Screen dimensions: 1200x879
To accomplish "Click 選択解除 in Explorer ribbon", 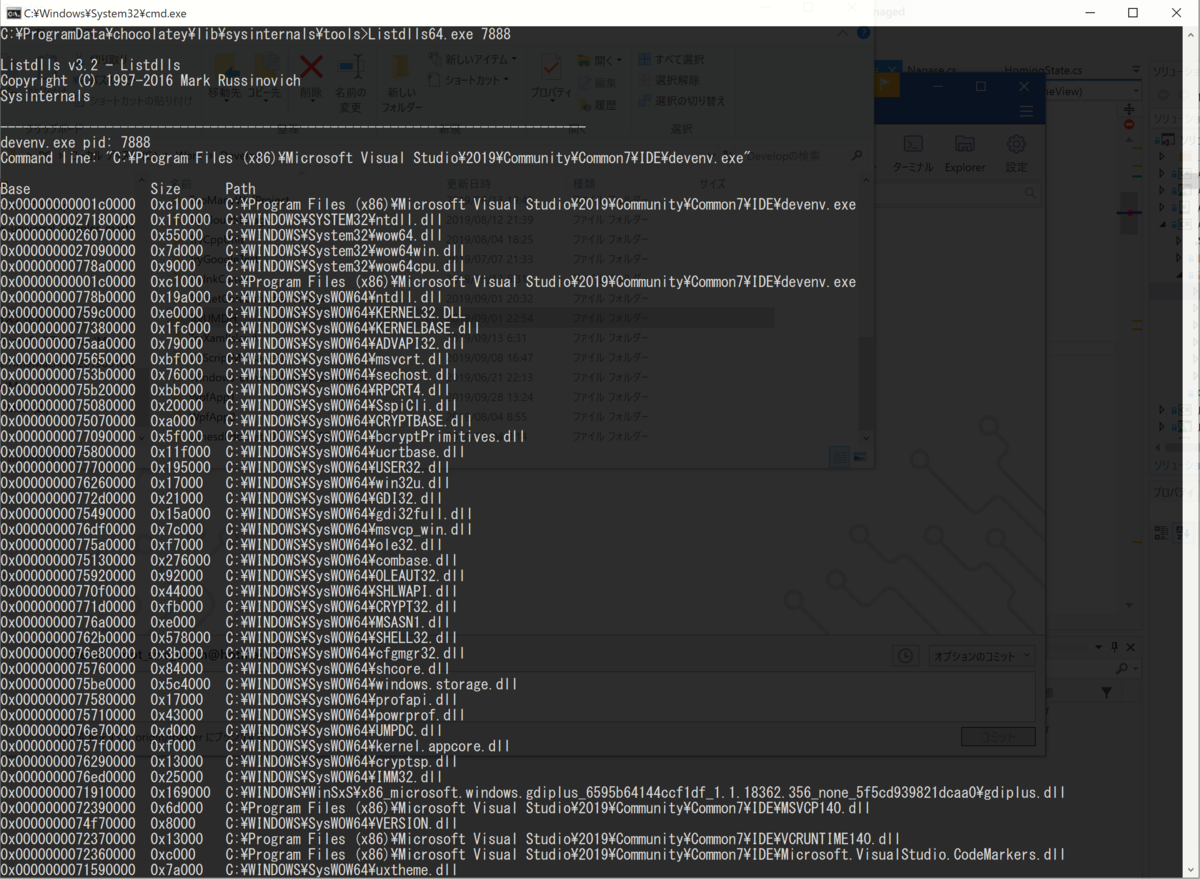I will coord(669,80).
